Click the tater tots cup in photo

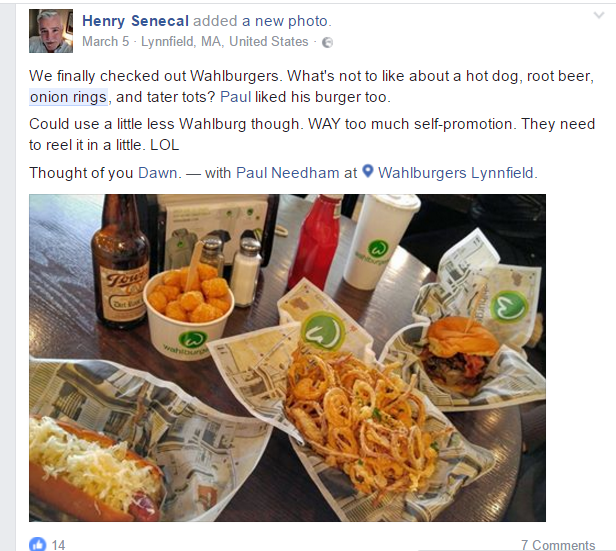189,308
